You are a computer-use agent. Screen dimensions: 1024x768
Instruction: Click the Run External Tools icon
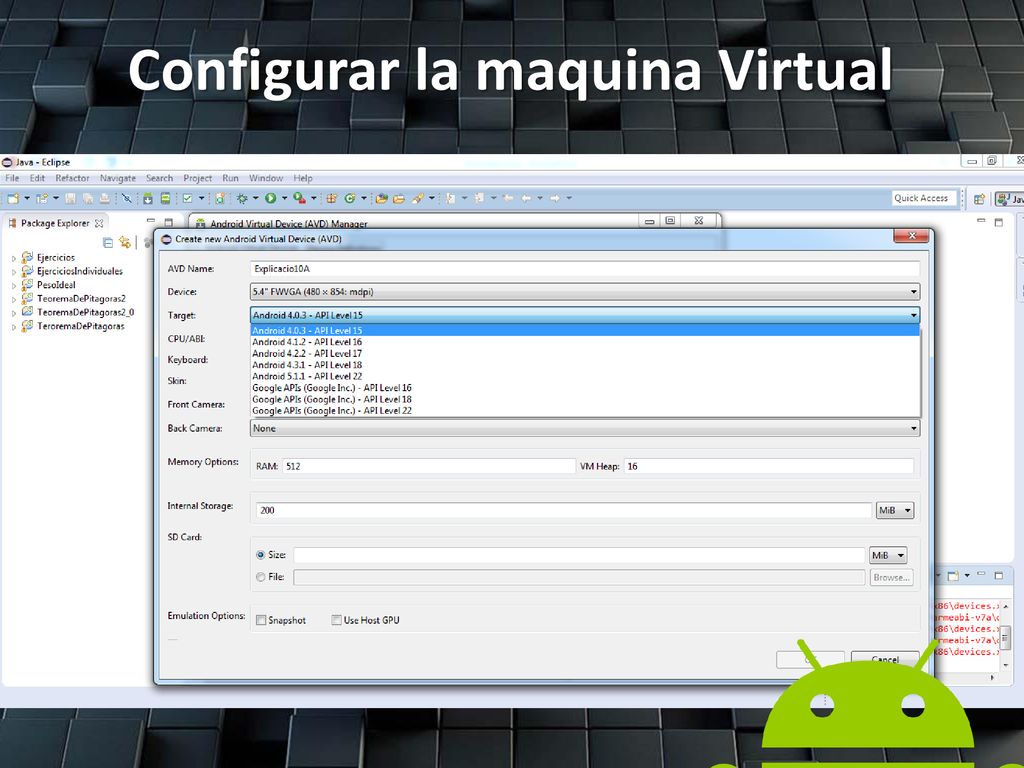(x=299, y=198)
